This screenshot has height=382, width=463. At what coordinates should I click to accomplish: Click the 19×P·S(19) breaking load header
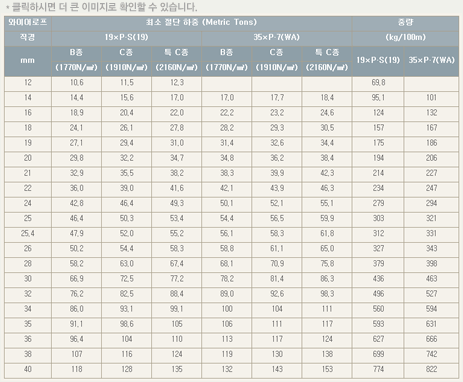pyautogui.click(x=126, y=37)
